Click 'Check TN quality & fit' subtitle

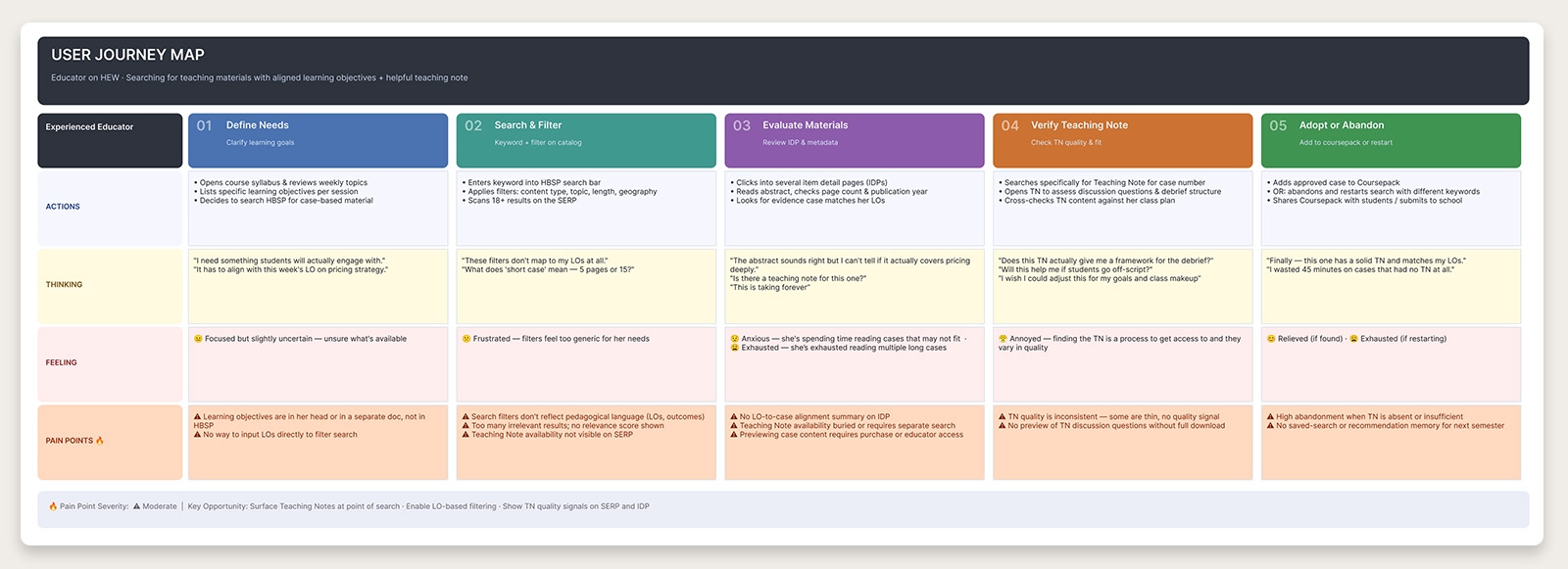tap(1066, 143)
